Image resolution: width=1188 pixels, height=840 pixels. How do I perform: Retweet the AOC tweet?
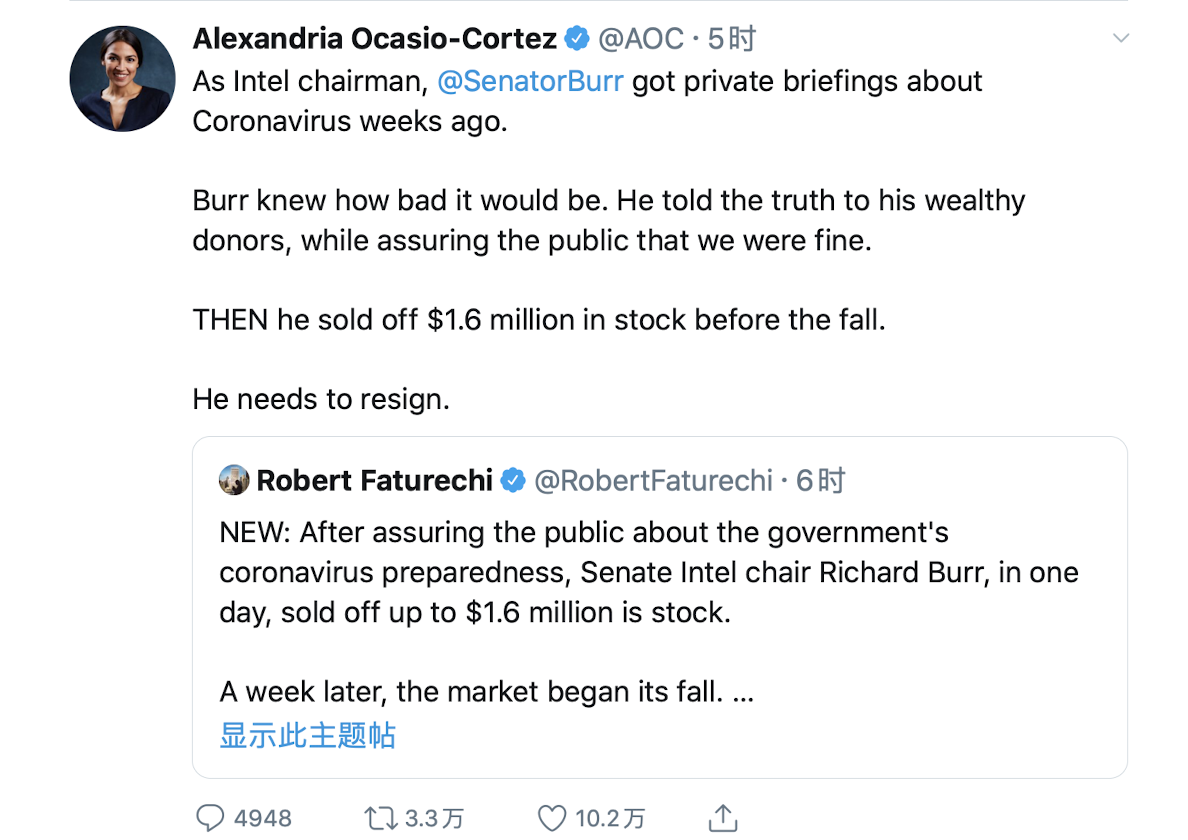380,818
